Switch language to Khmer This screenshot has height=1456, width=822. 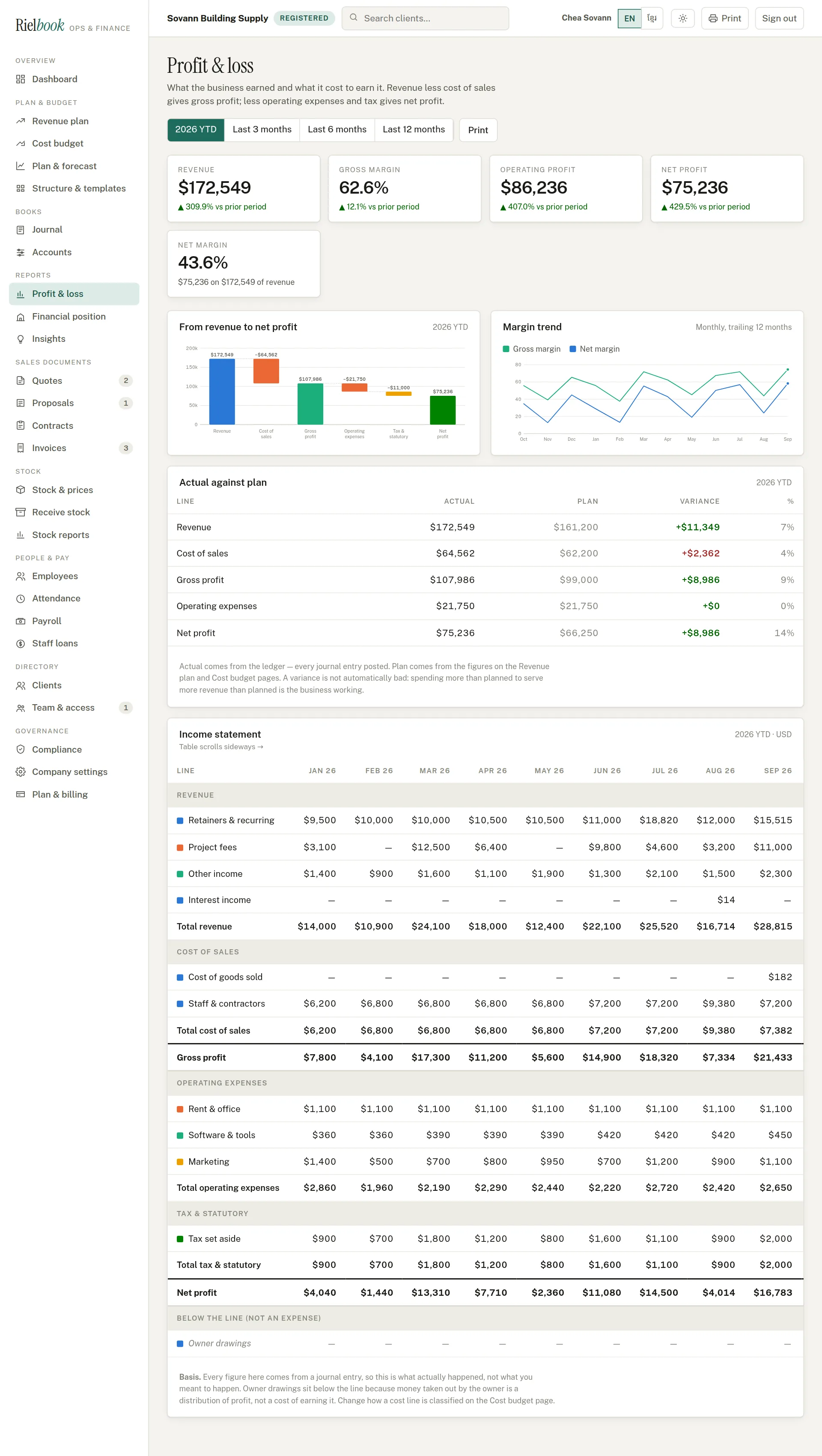652,18
